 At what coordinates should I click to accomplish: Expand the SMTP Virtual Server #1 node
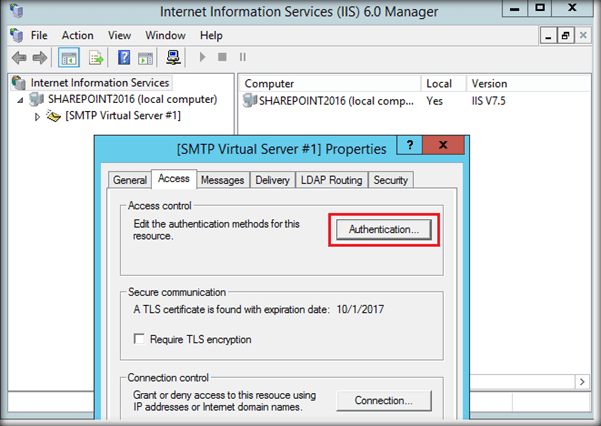[x=38, y=116]
